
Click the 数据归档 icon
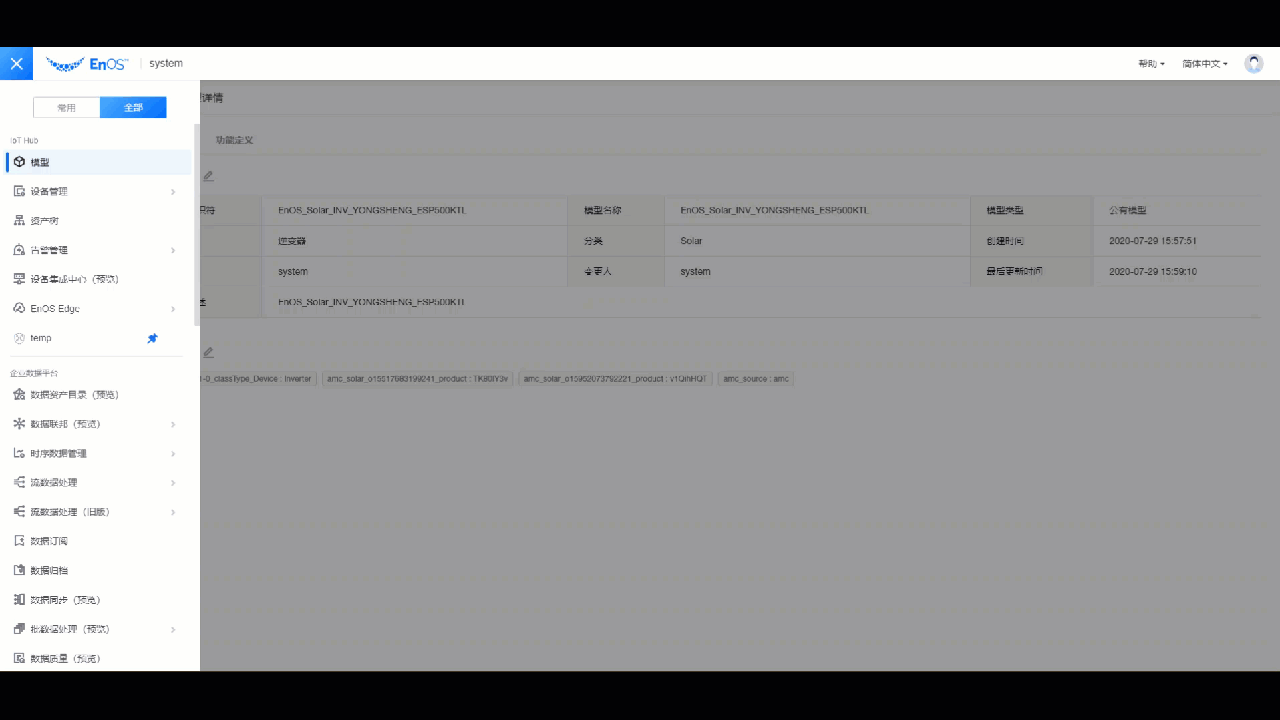pos(19,570)
